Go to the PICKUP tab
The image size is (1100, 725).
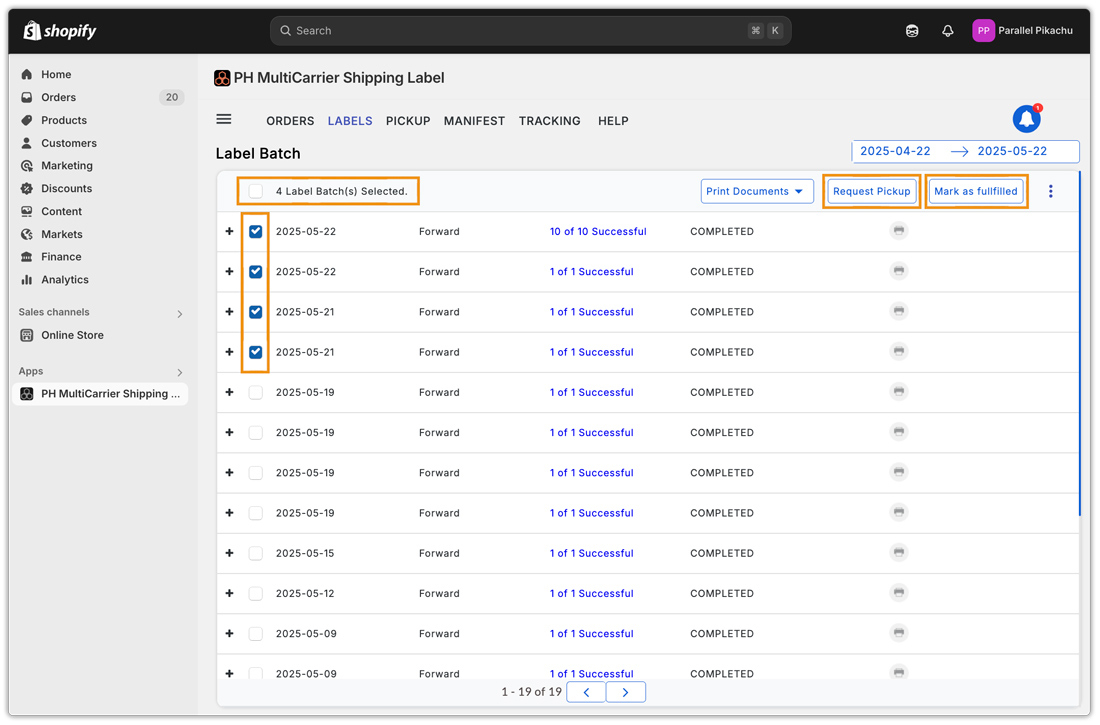point(408,121)
